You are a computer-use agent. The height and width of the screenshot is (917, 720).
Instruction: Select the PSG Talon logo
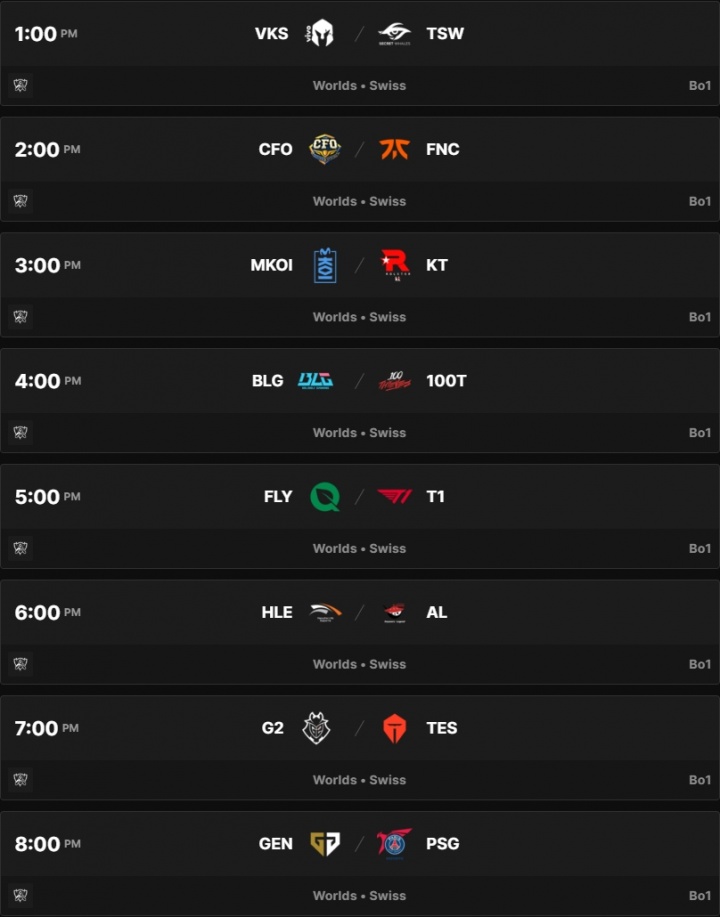click(x=394, y=843)
